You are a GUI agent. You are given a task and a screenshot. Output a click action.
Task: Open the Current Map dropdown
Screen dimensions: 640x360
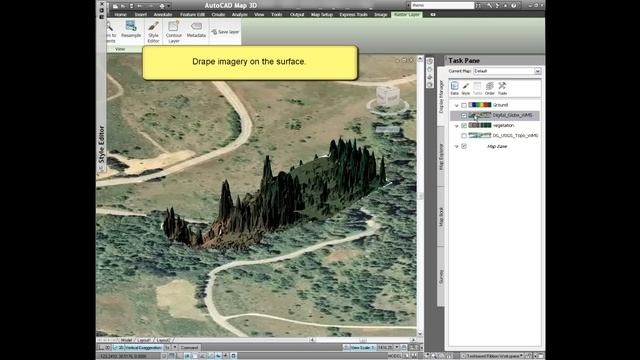point(538,71)
